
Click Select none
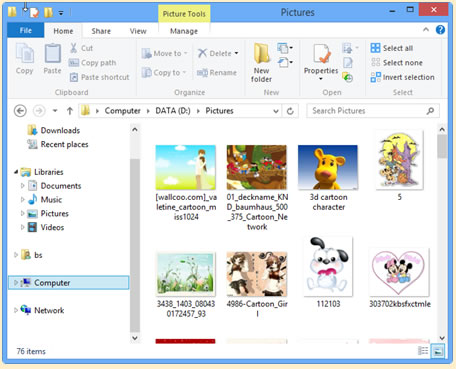397,63
